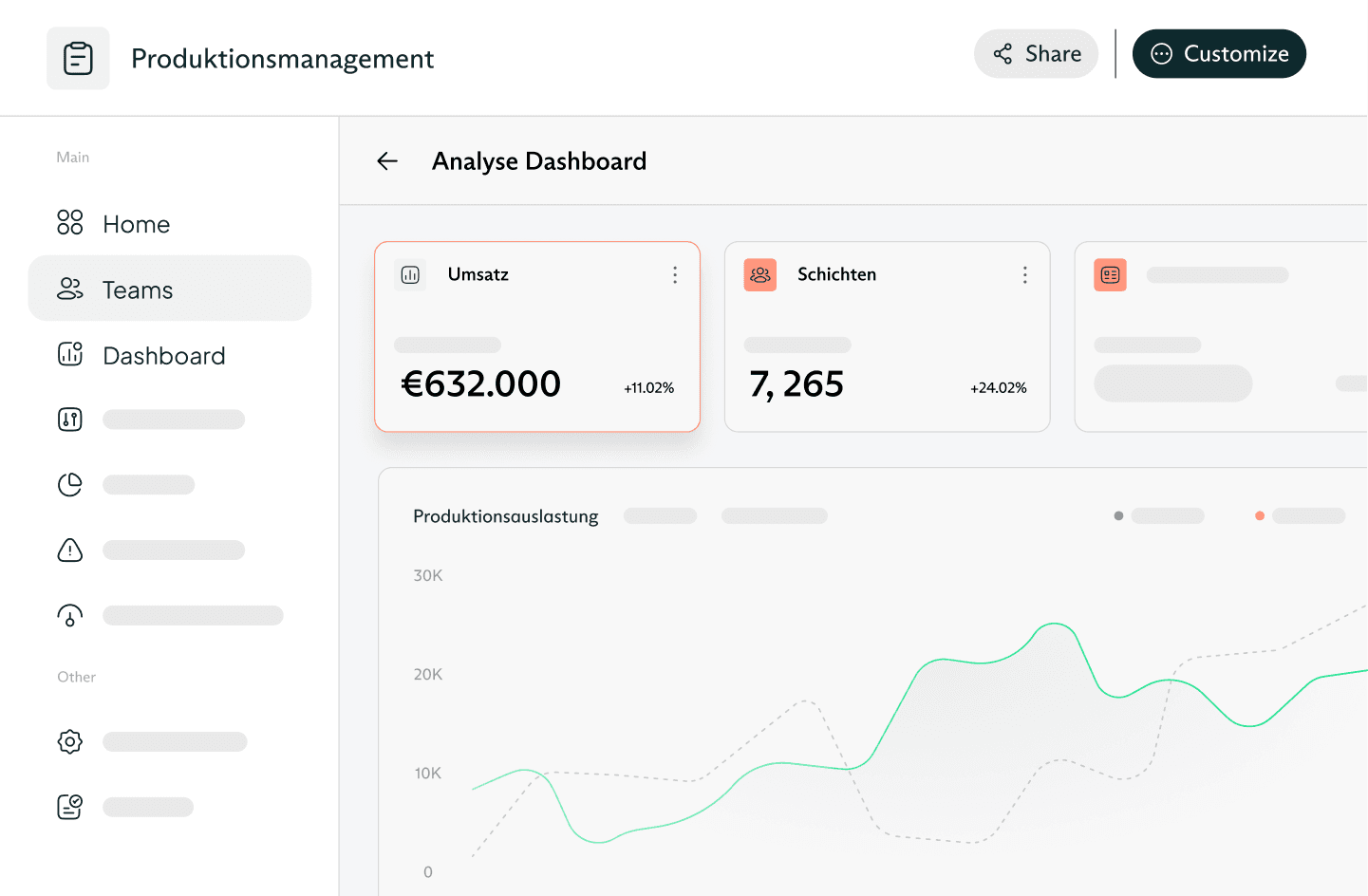Click the pie chart icon in the sidebar
Viewport: 1368px width, 896px height.
(70, 485)
